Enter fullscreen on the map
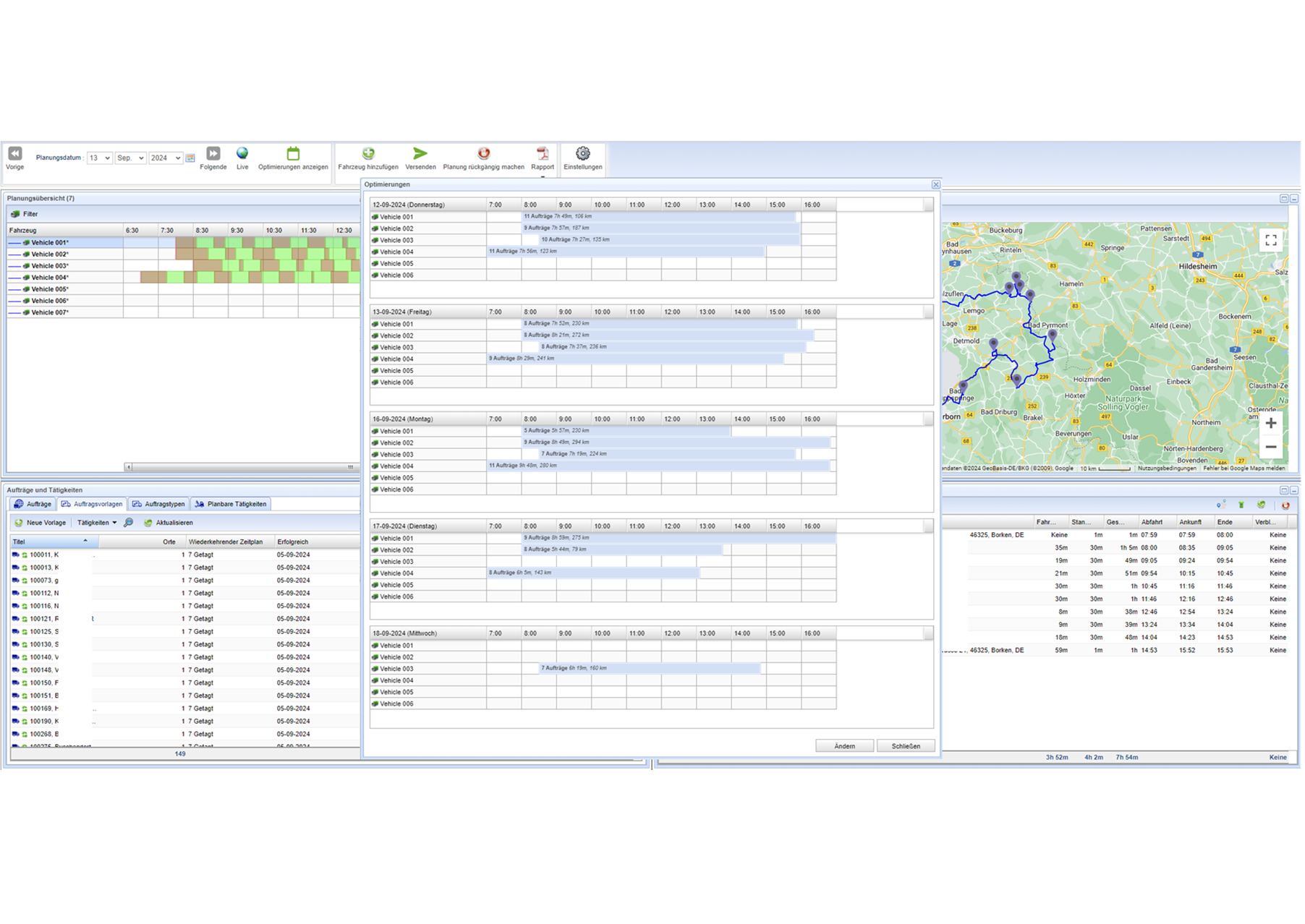 coord(1270,240)
